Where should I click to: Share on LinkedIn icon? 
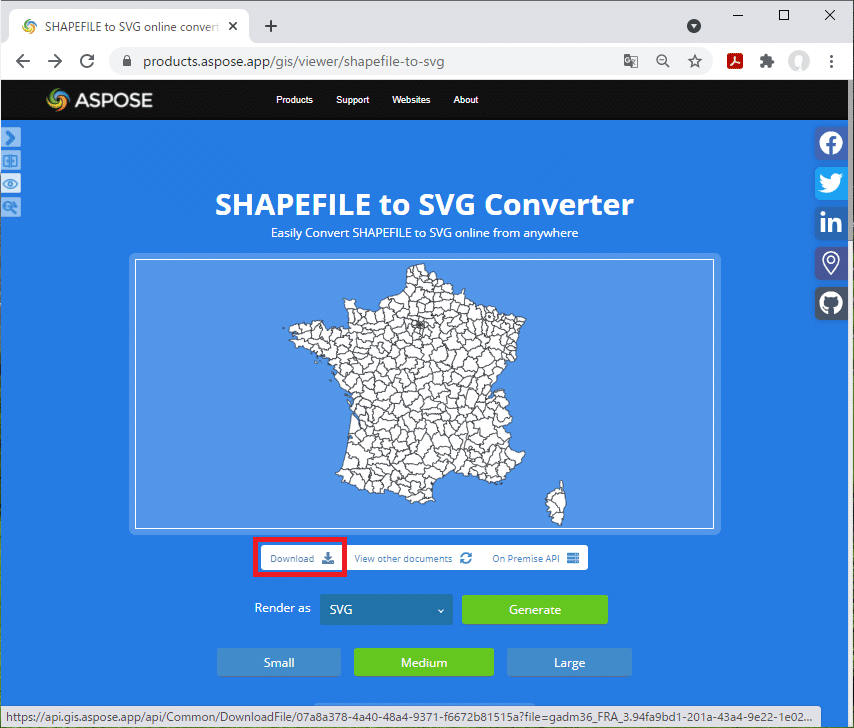point(831,223)
